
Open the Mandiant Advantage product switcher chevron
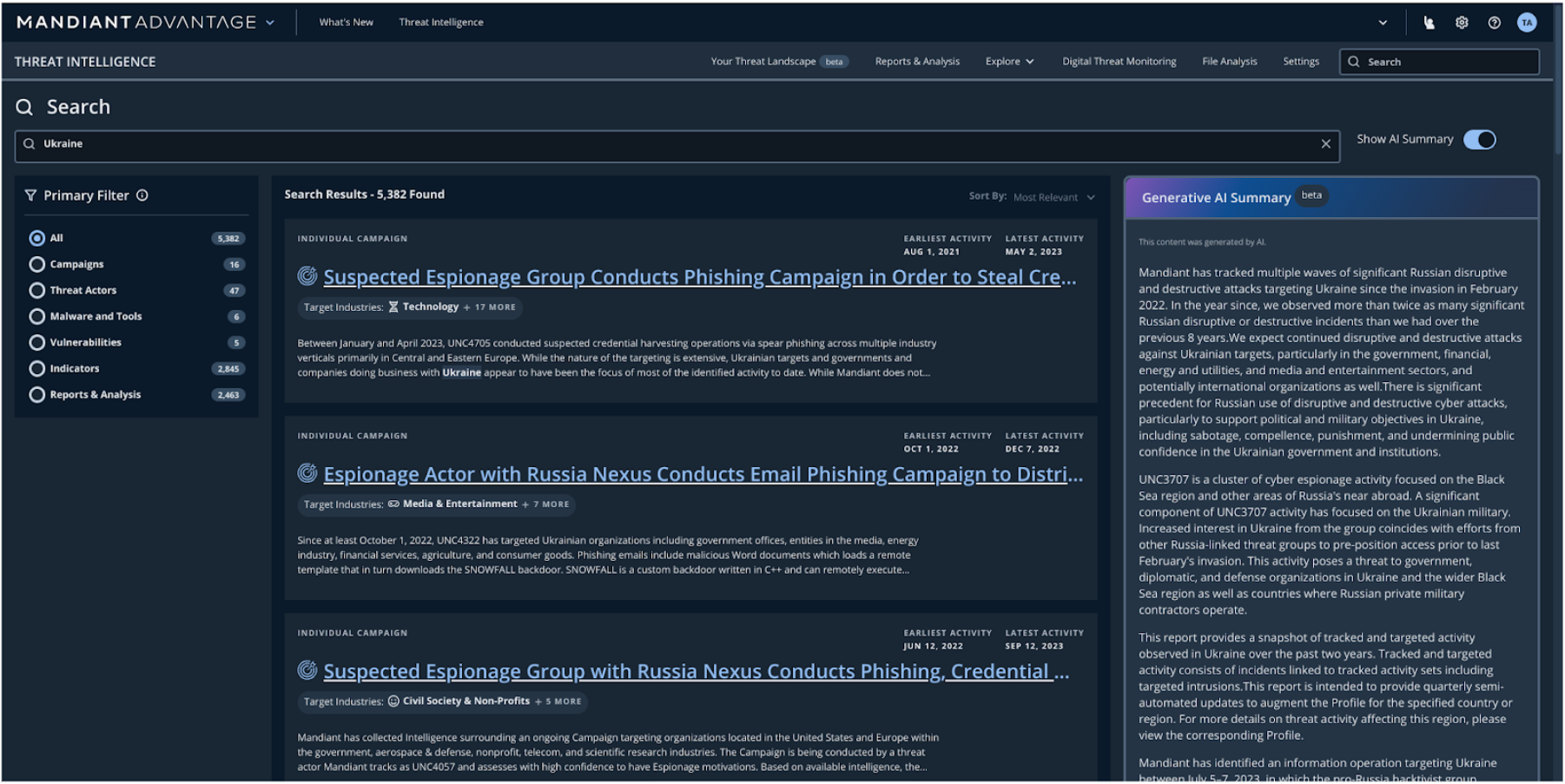coord(270,23)
